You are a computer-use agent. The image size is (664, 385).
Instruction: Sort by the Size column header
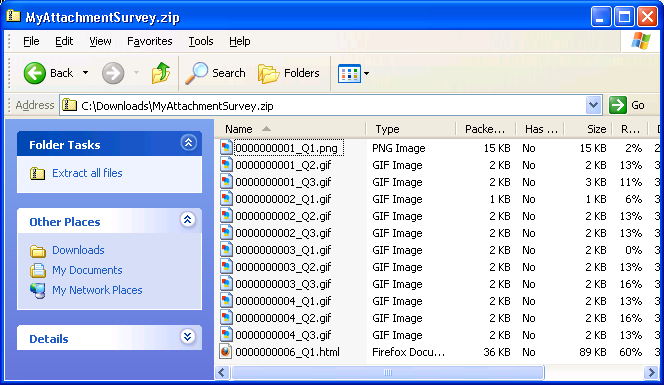coord(588,129)
